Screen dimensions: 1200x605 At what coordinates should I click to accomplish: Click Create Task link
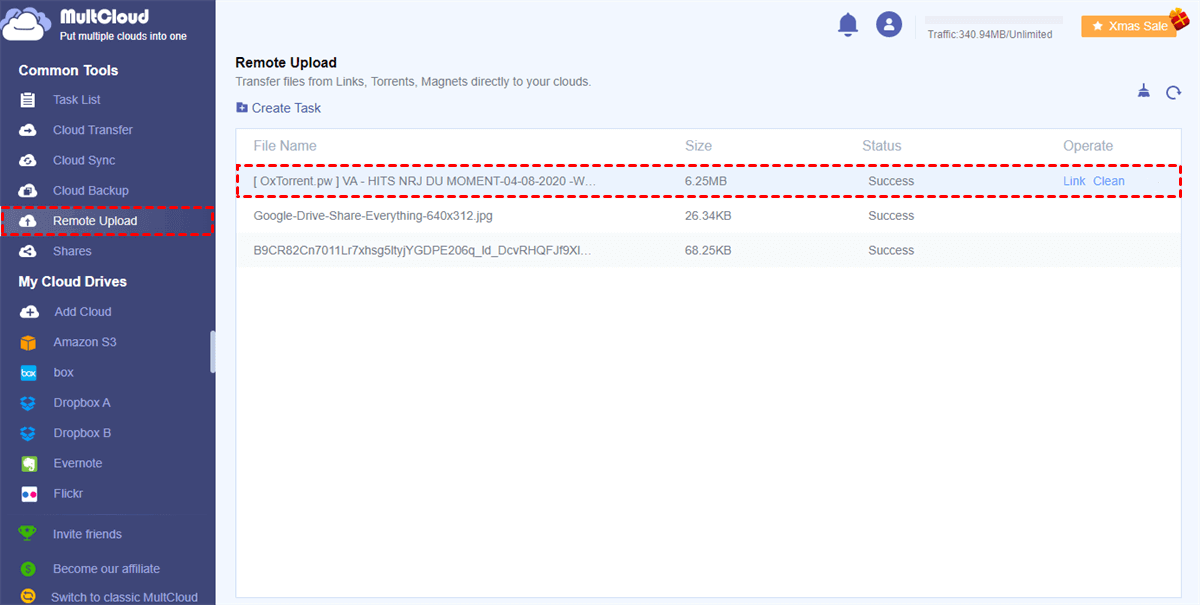286,108
